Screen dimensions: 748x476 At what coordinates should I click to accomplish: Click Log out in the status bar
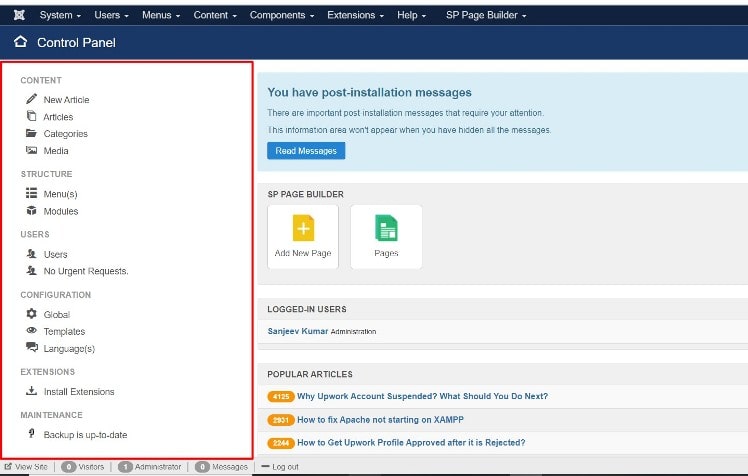pos(285,467)
